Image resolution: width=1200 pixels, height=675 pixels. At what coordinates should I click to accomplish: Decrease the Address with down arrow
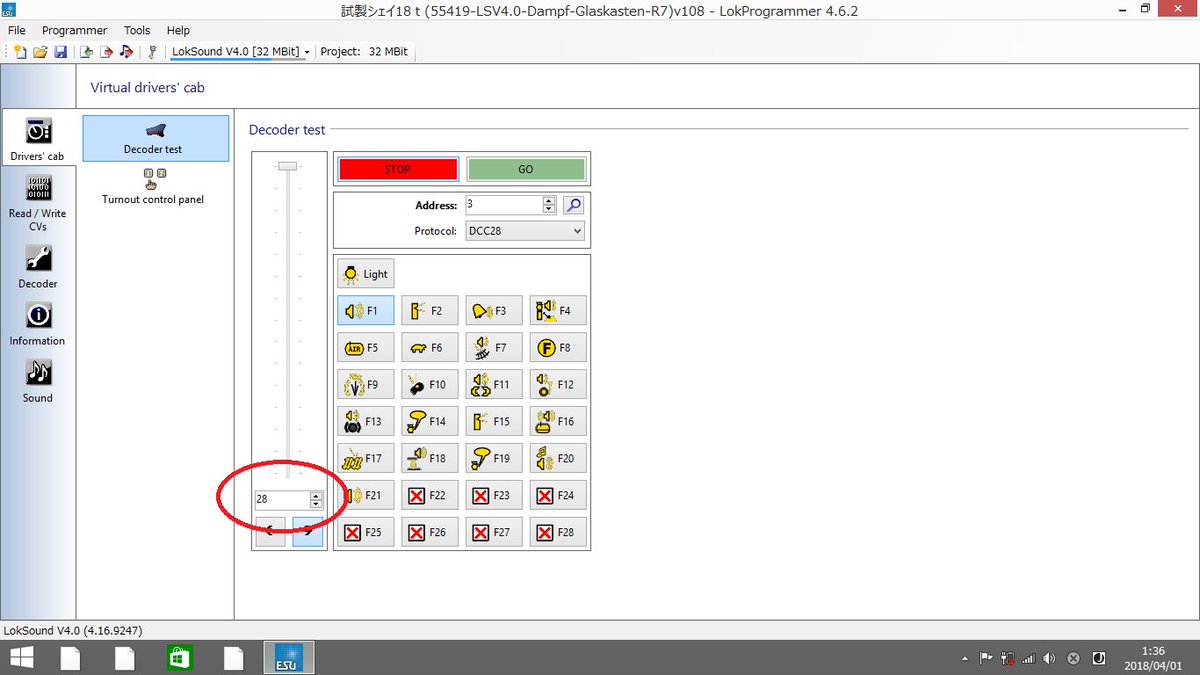tap(549, 209)
